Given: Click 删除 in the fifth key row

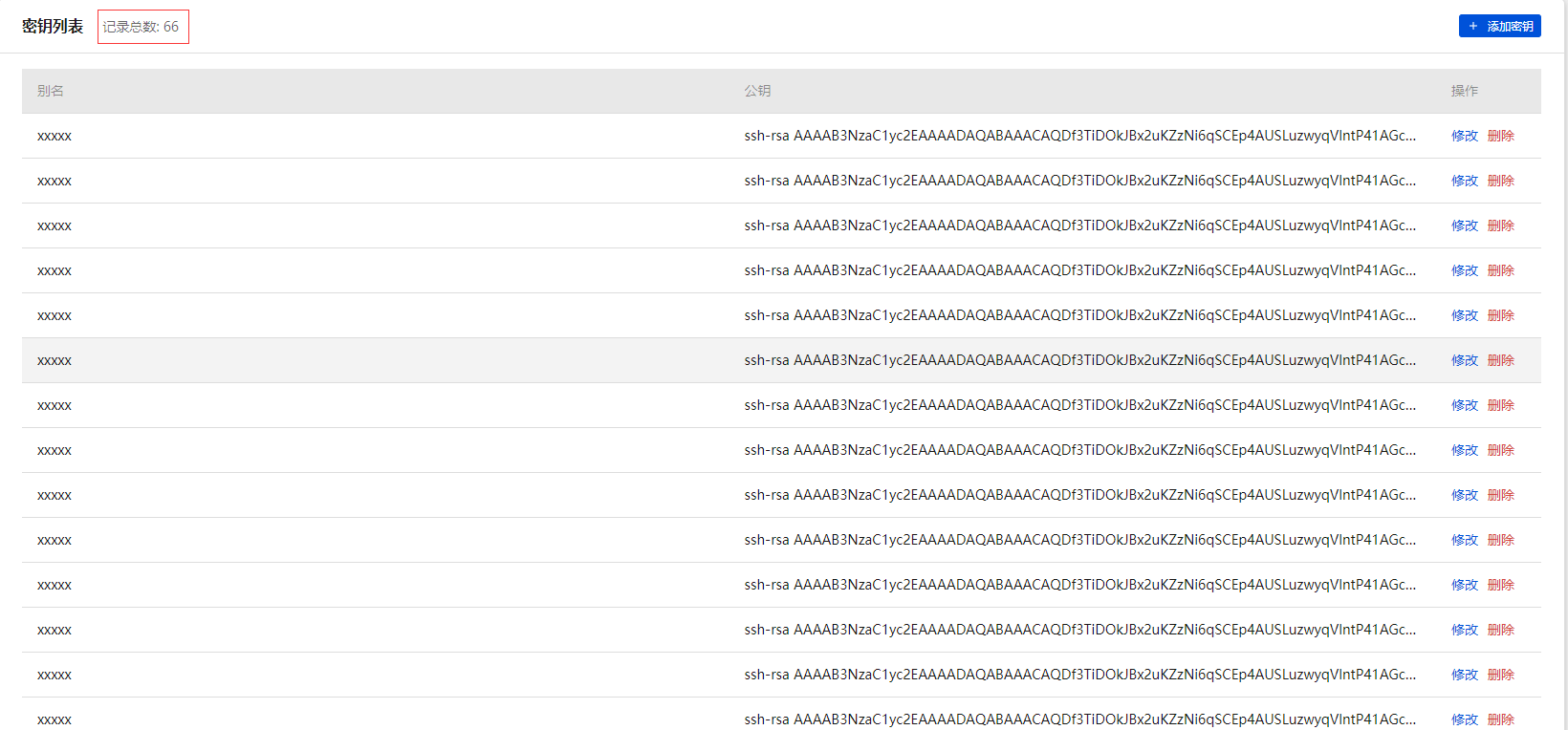Looking at the screenshot, I should (1500, 315).
